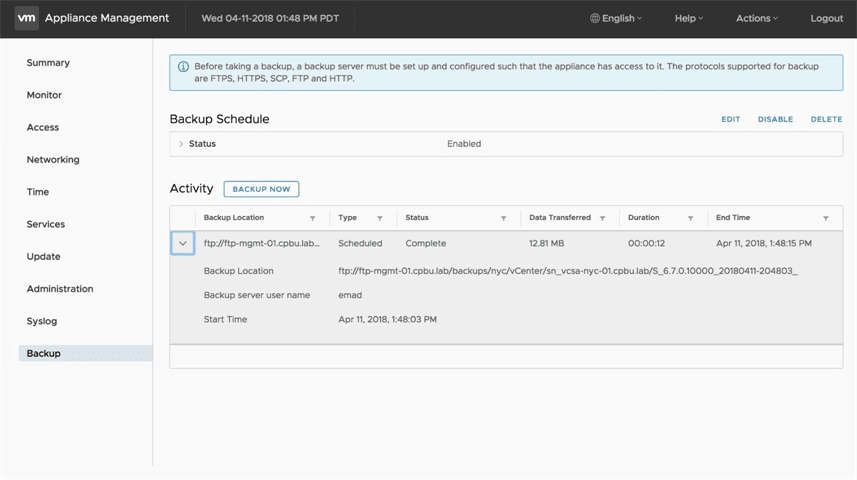Viewport: 857px width, 480px height.
Task: Filter the Backup Location column
Action: click(x=312, y=218)
